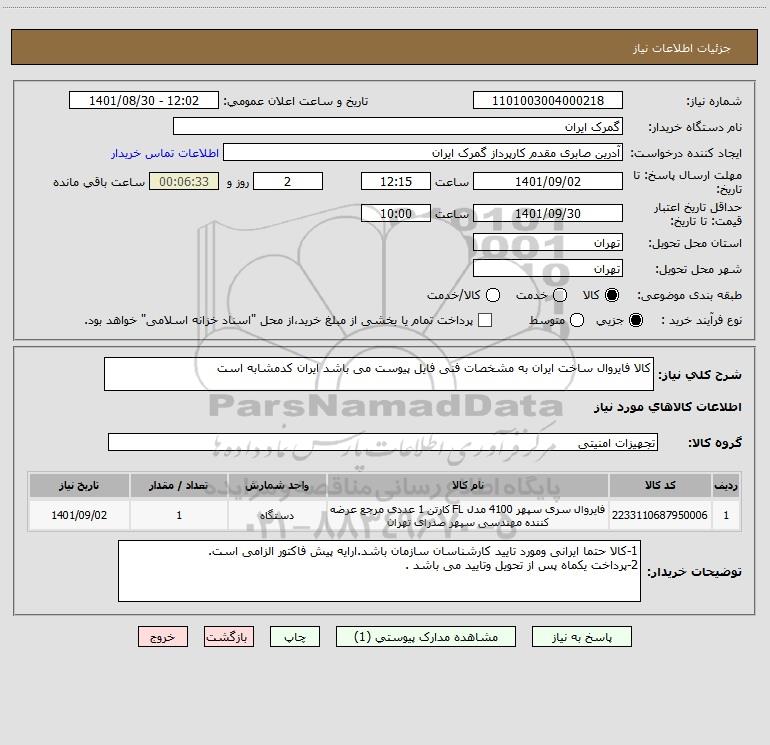Click the گروه کالا field تجهیزات امنیتی
Screen dimensions: 770x745
383,442
